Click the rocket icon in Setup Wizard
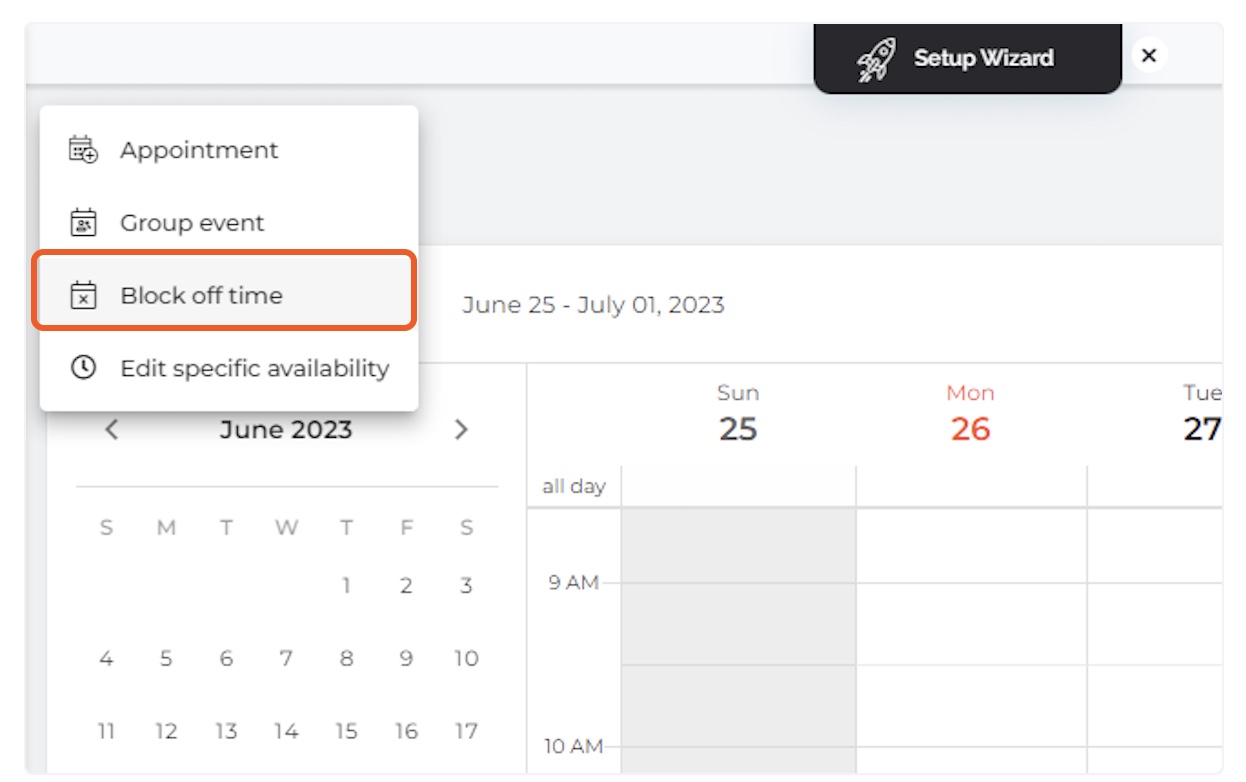 coord(877,59)
